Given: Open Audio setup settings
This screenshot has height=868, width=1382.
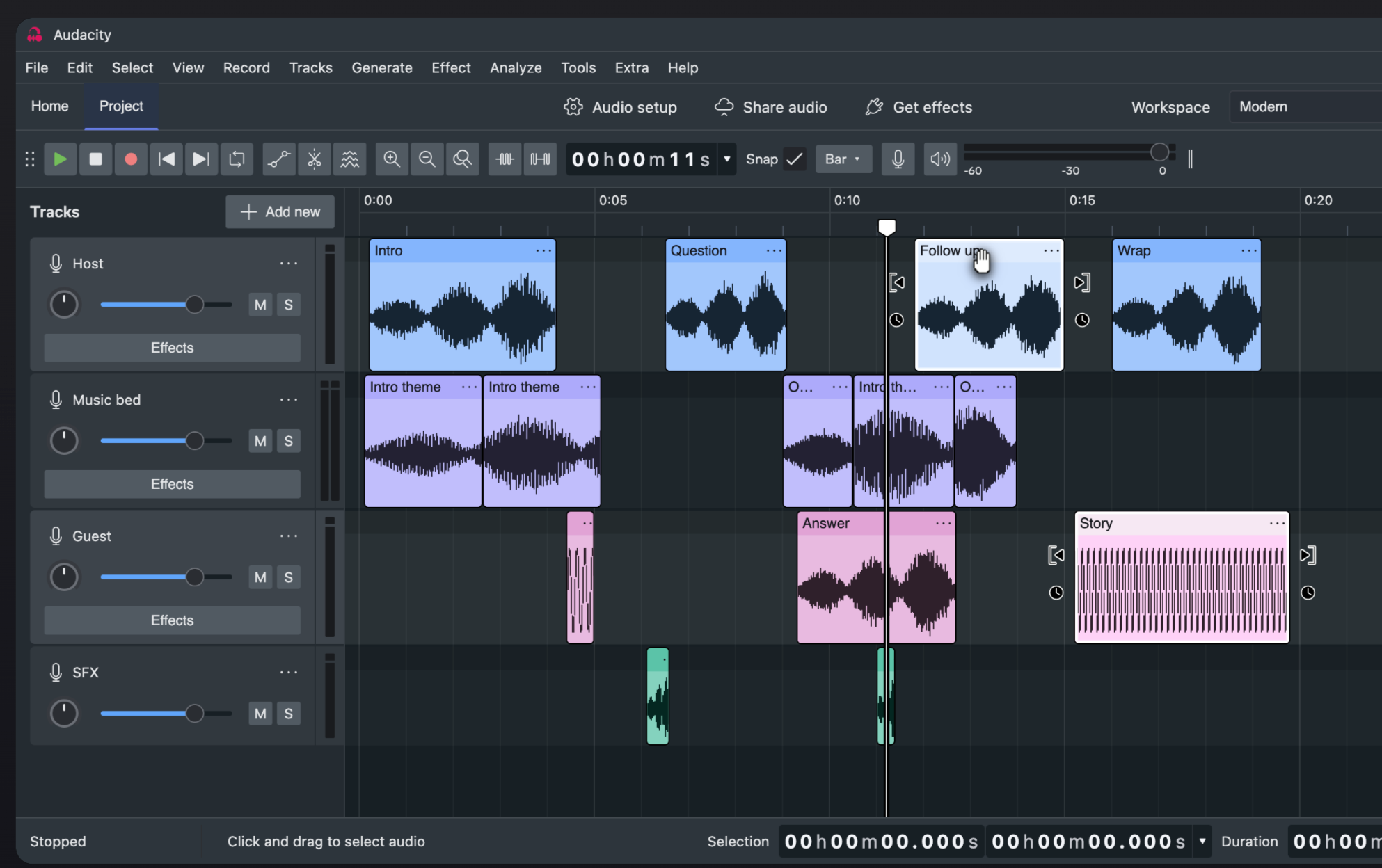Looking at the screenshot, I should 620,107.
